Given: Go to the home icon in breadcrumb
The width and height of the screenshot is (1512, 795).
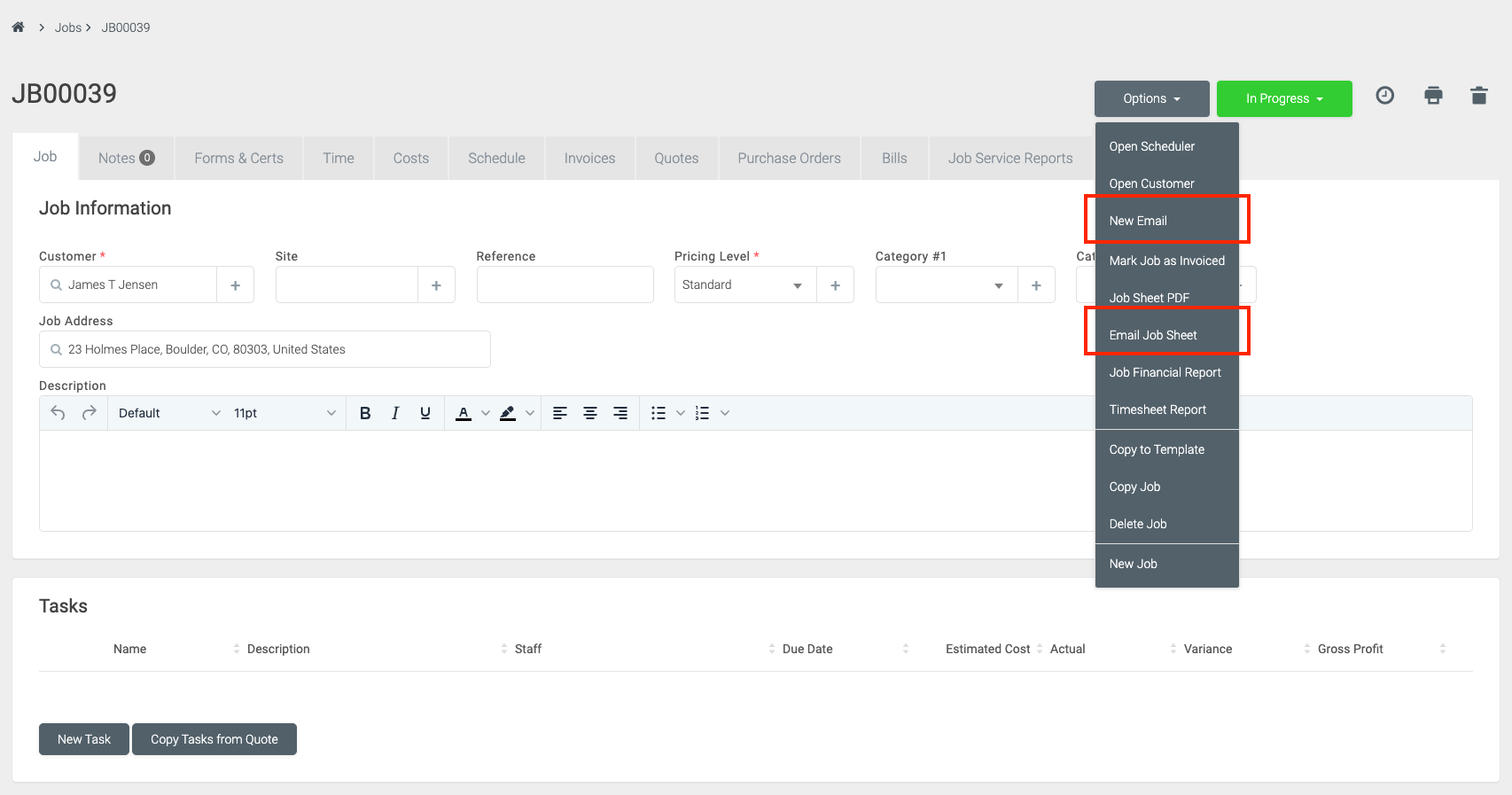Looking at the screenshot, I should pos(18,27).
